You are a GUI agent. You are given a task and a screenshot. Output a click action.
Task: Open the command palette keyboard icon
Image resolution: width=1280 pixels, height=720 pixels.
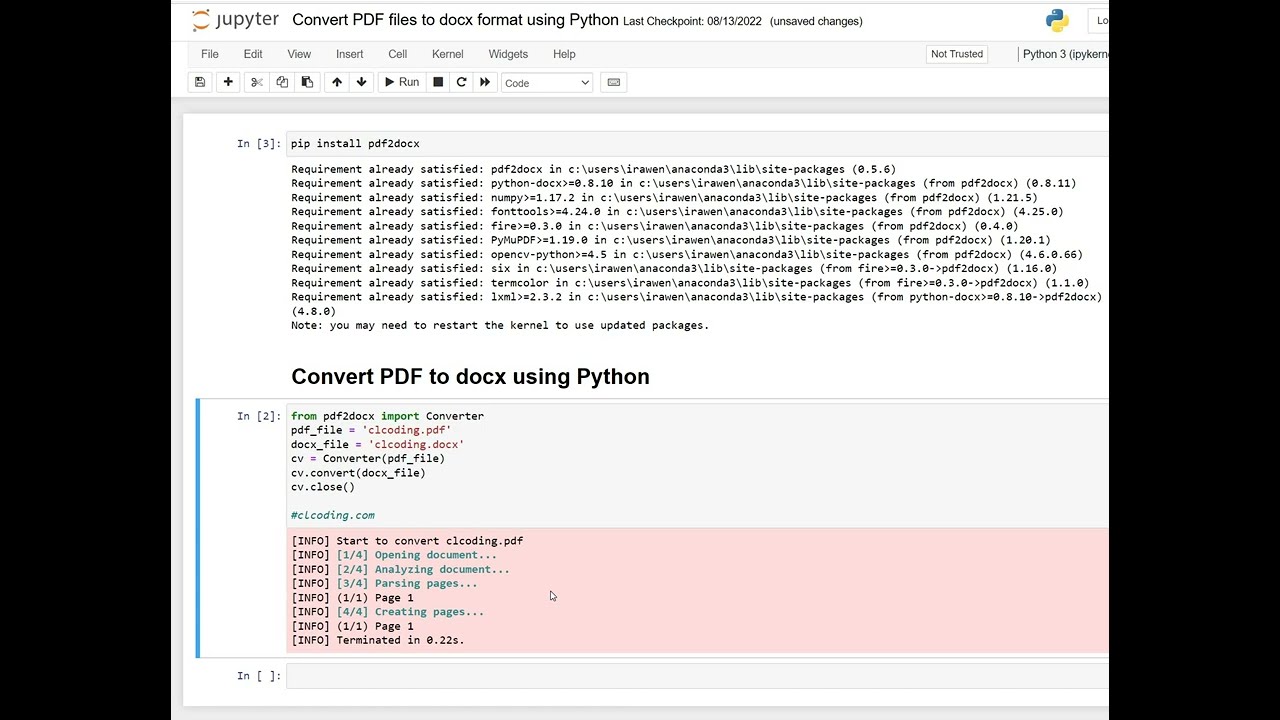tap(614, 82)
